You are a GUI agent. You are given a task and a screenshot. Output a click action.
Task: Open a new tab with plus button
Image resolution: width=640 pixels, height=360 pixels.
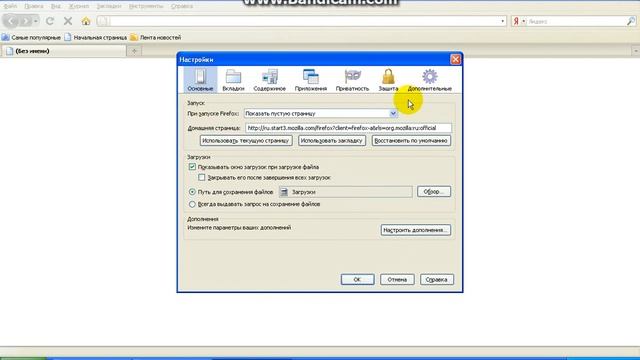coord(134,51)
